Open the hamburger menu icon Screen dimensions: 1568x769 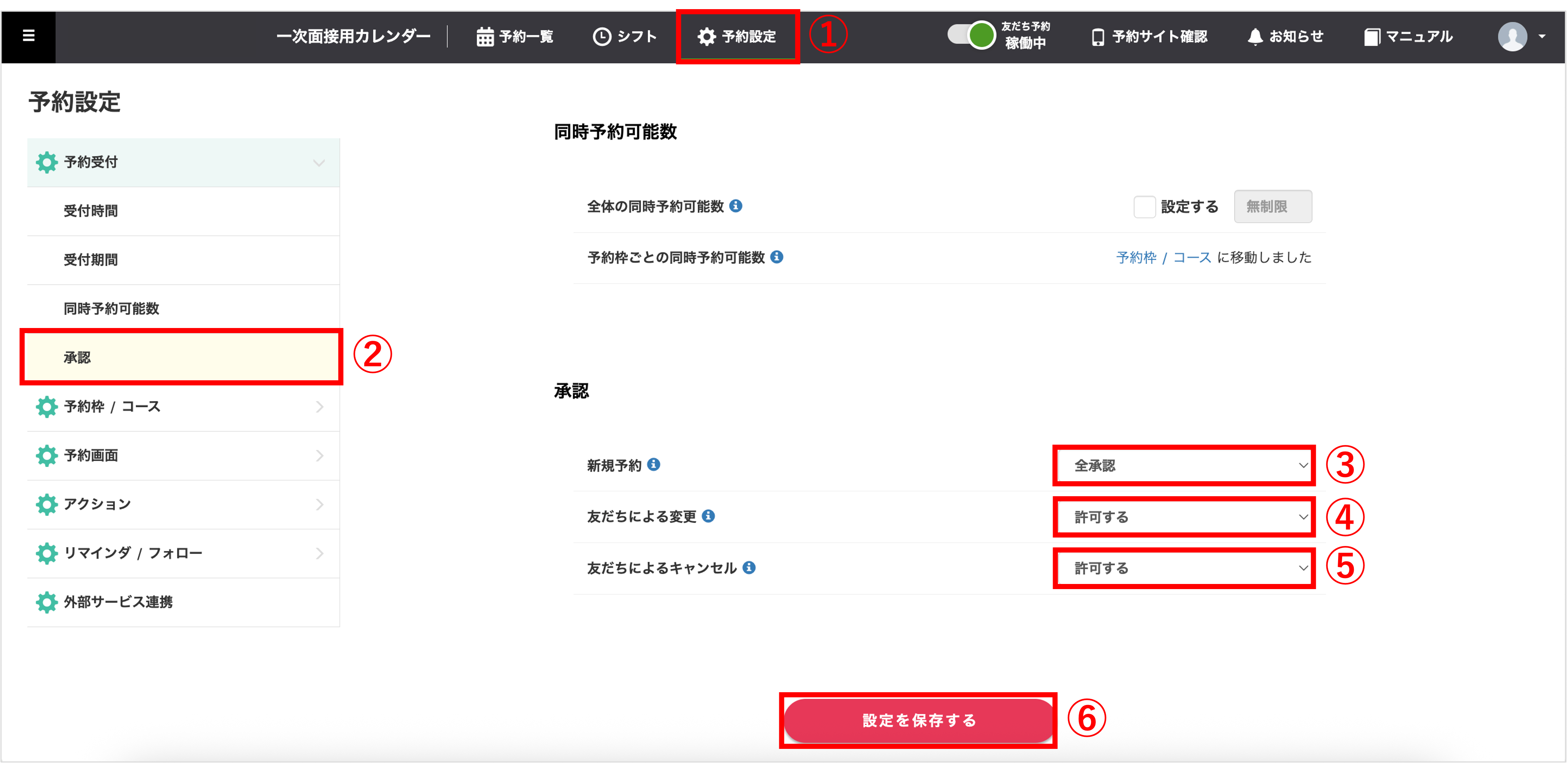(x=28, y=36)
